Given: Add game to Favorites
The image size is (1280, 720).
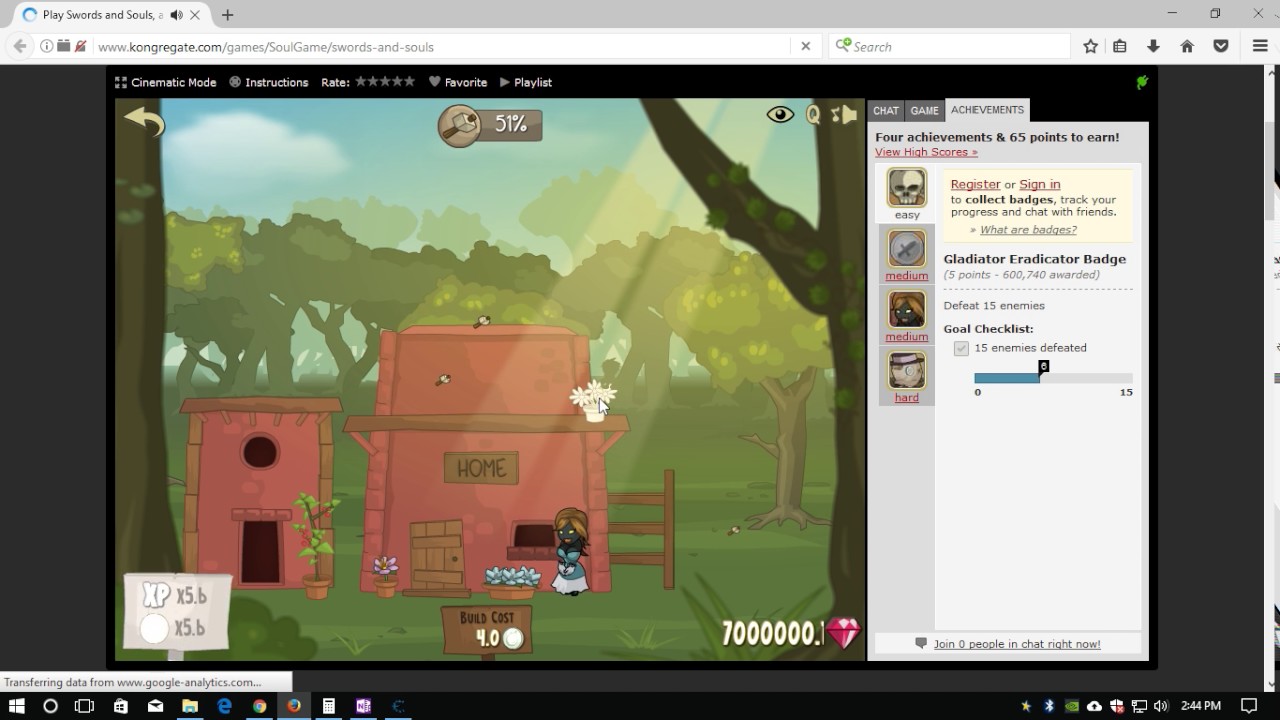Looking at the screenshot, I should tap(458, 83).
